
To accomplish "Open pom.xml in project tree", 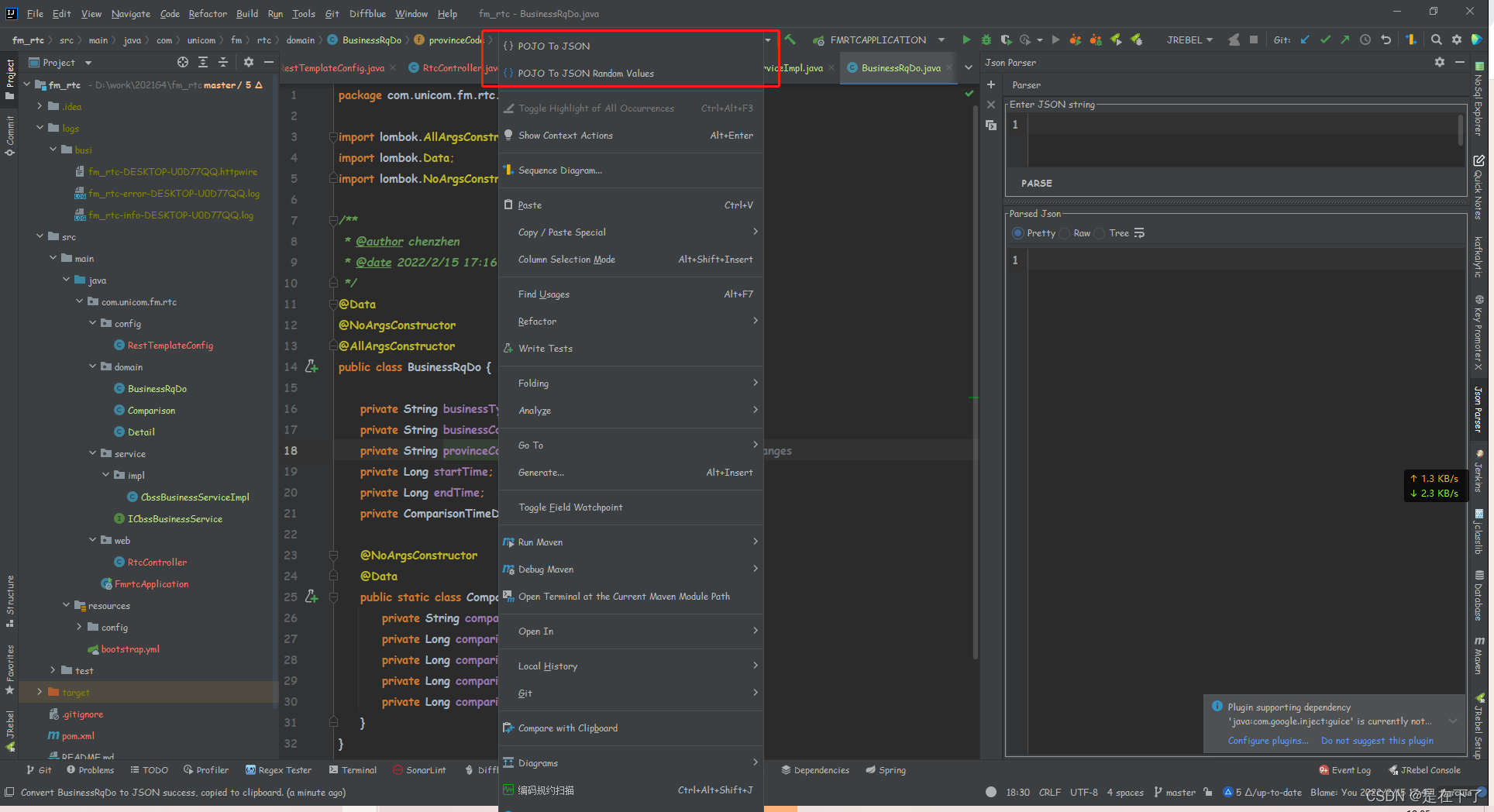I will pos(71,736).
